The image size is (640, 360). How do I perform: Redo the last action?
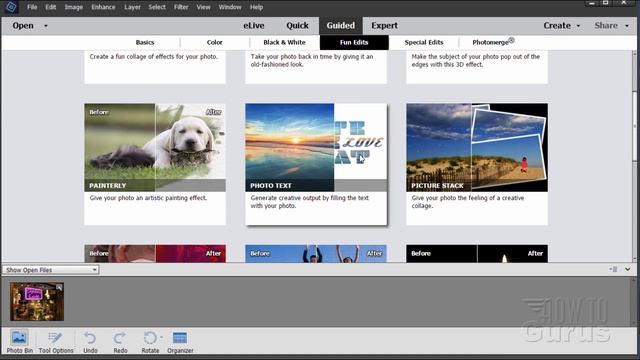120,342
